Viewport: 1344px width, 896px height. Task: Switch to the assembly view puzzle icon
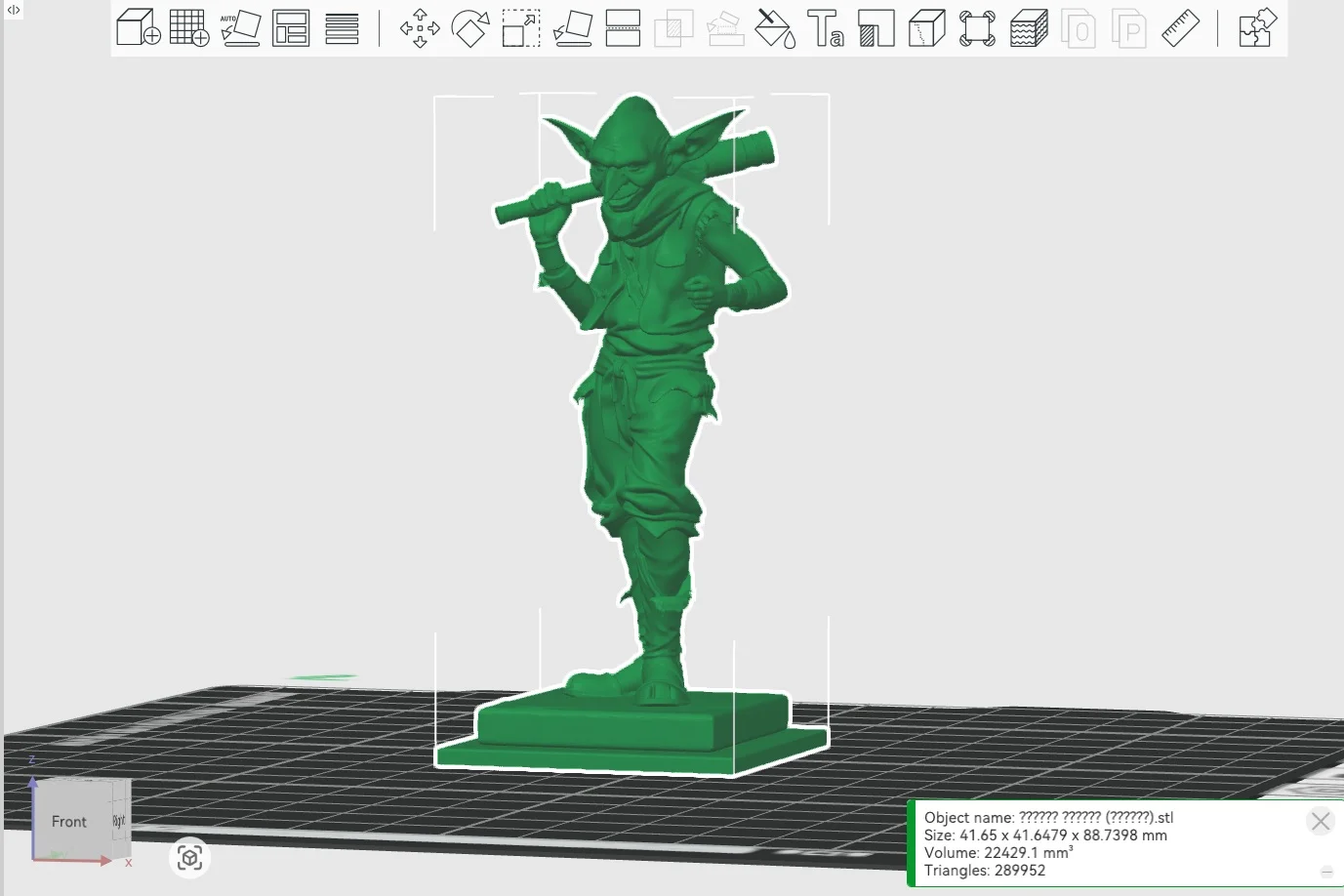(1257, 27)
